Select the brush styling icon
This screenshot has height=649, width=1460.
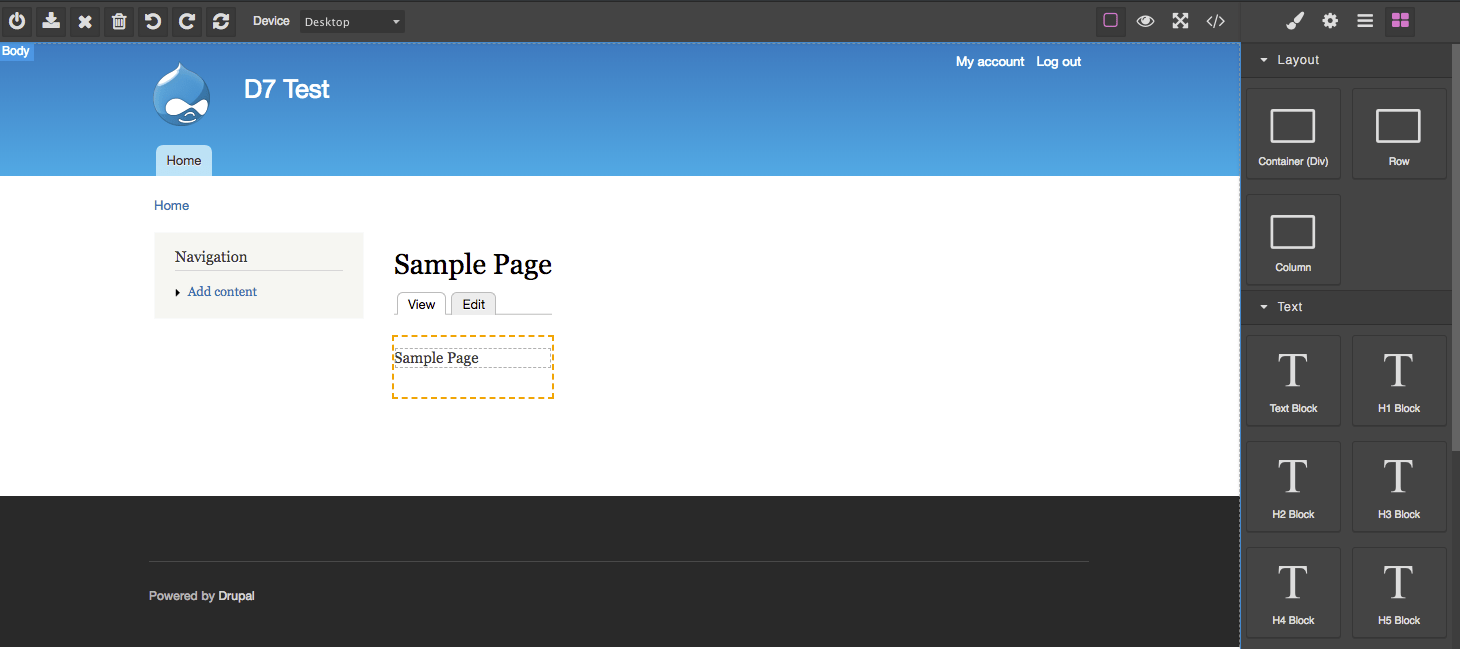point(1294,20)
